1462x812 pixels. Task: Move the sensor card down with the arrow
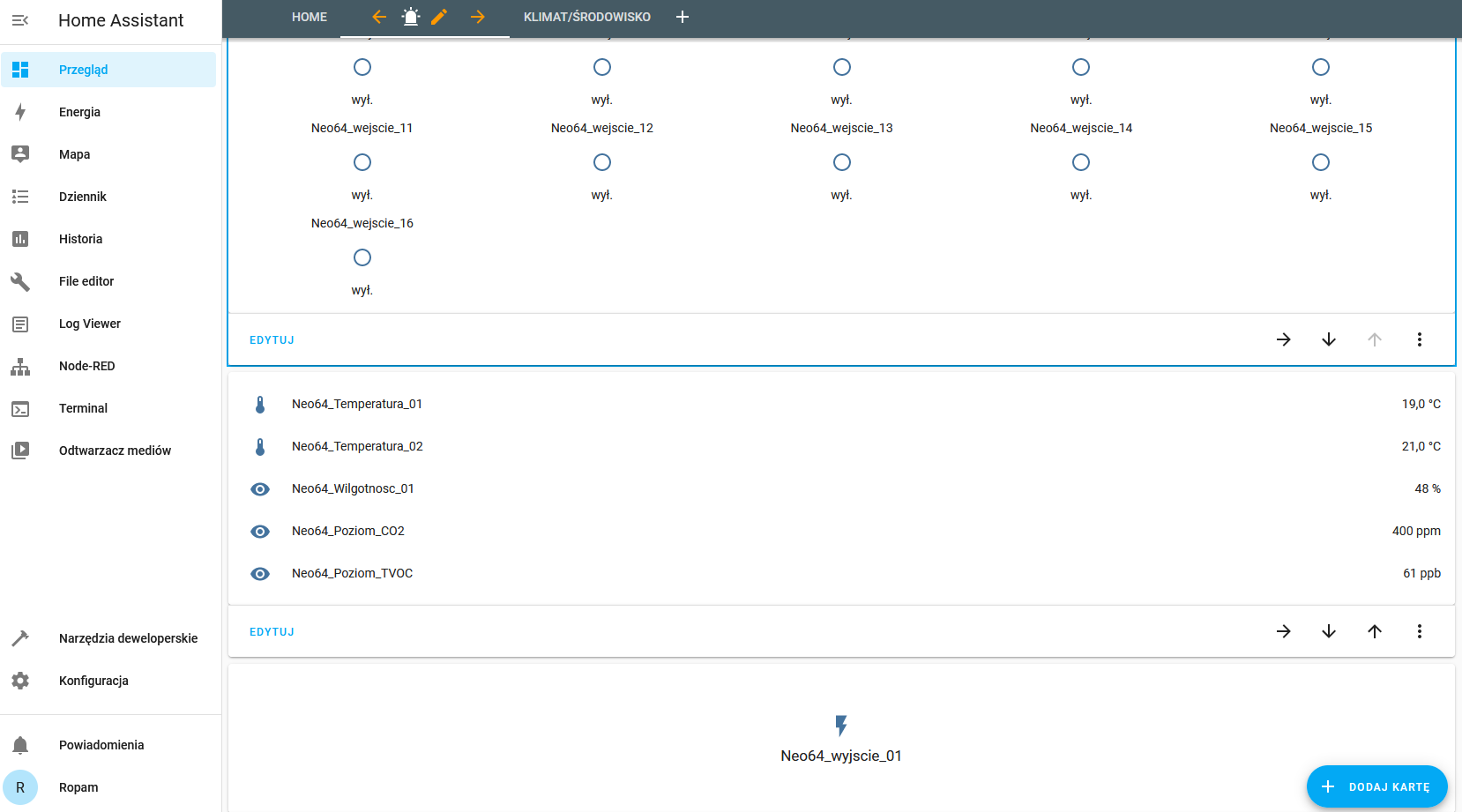[1328, 631]
